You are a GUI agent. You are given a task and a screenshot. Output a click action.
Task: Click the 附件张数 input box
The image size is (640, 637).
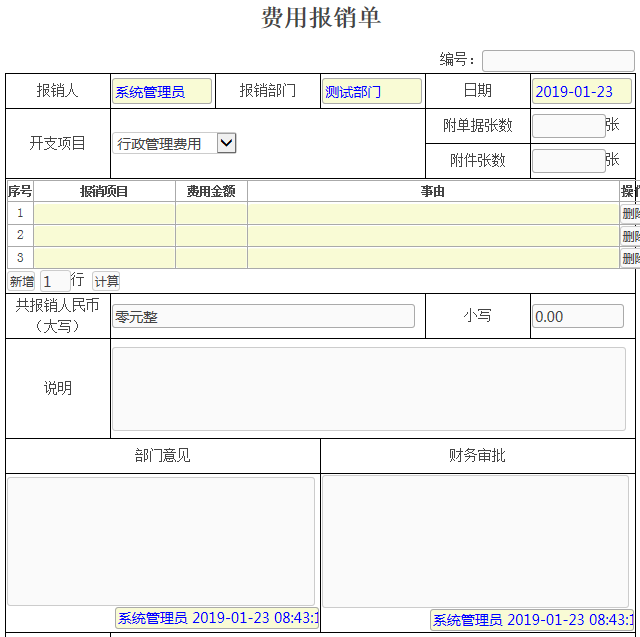tap(569, 161)
